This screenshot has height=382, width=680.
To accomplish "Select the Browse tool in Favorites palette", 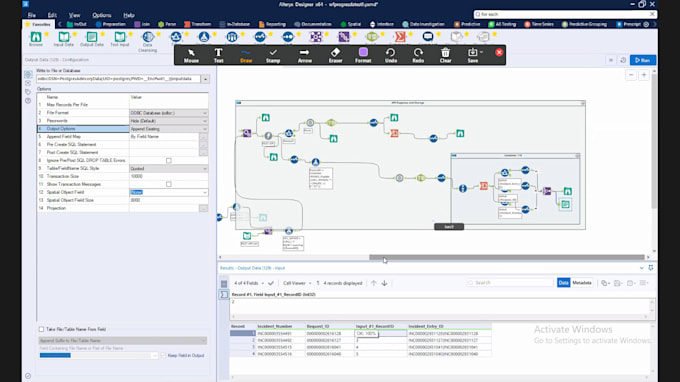I will click(x=36, y=37).
